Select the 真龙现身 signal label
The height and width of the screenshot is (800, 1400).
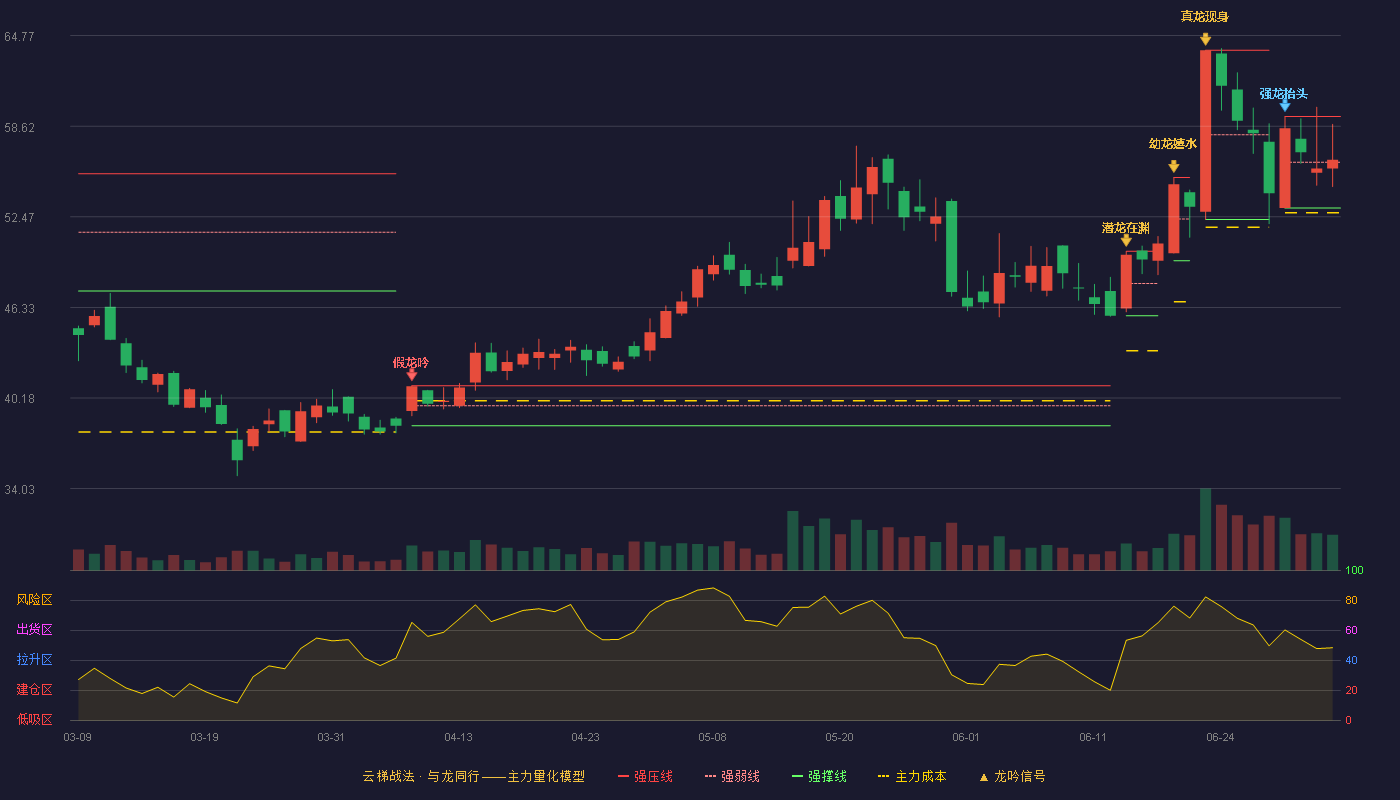point(1205,16)
